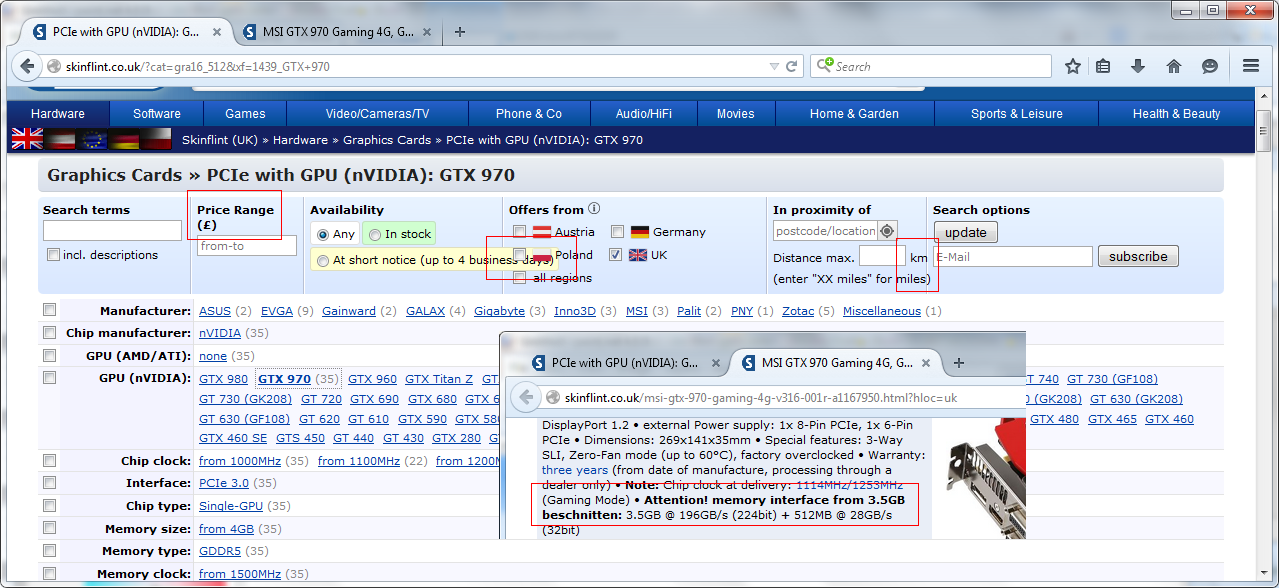
Task: Focus the browser Search box
Action: 931,66
